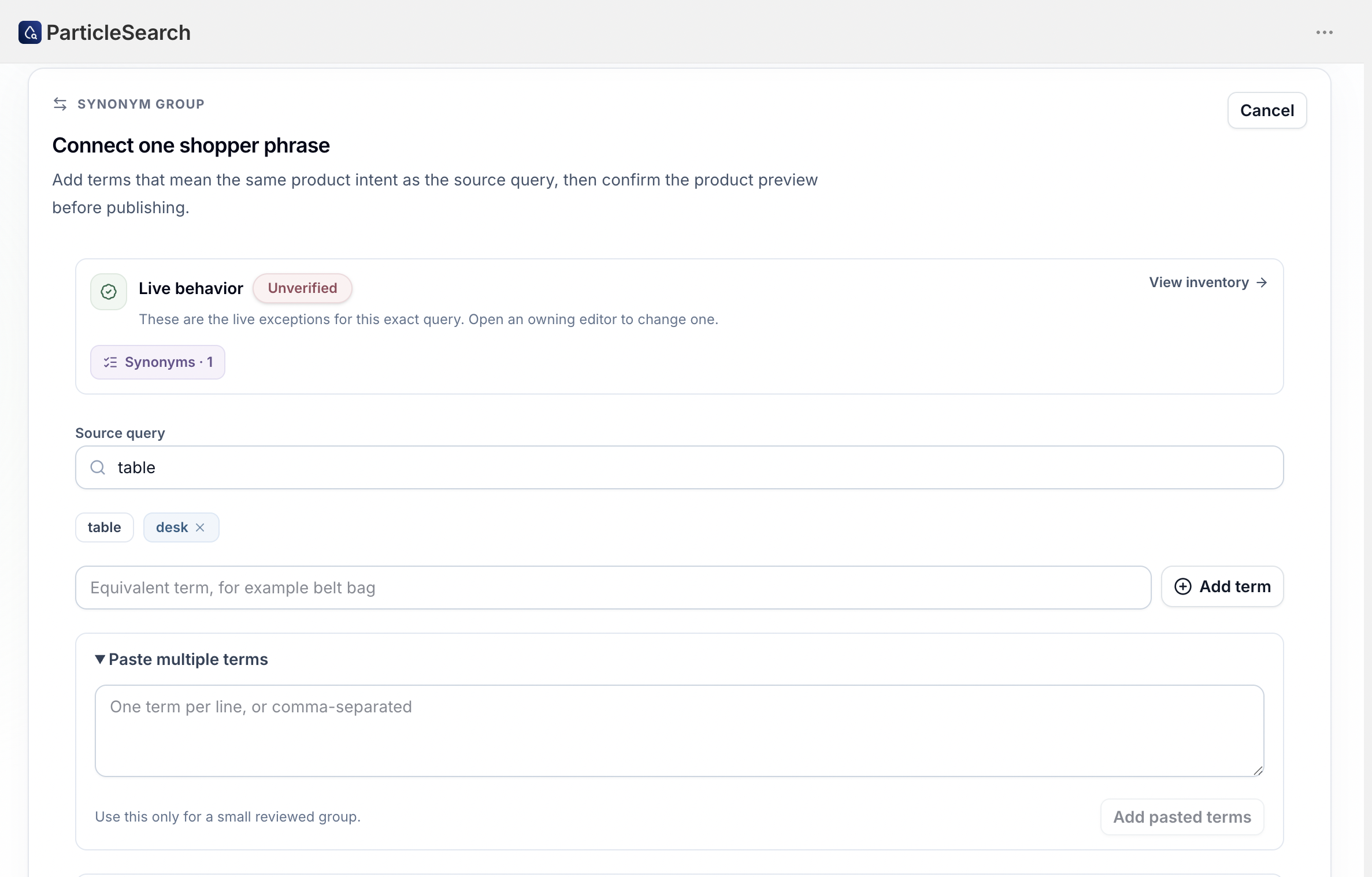The width and height of the screenshot is (1372, 877).
Task: Open the View inventory link
Action: [x=1208, y=283]
